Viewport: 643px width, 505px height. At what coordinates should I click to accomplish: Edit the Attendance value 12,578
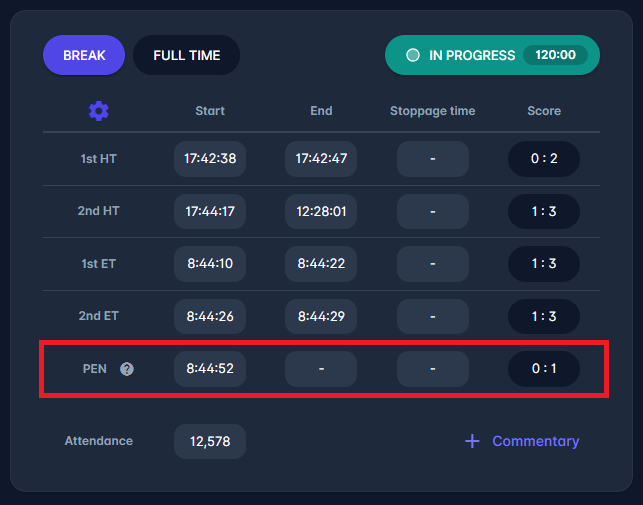pyautogui.click(x=210, y=441)
